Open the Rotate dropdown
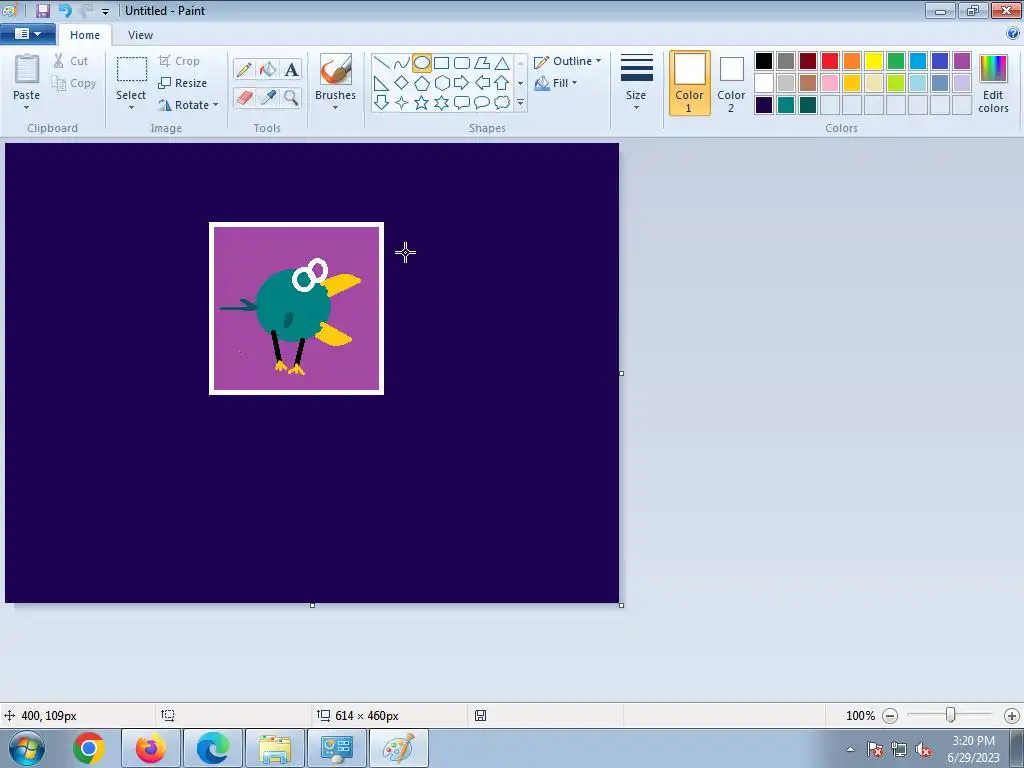 [189, 105]
